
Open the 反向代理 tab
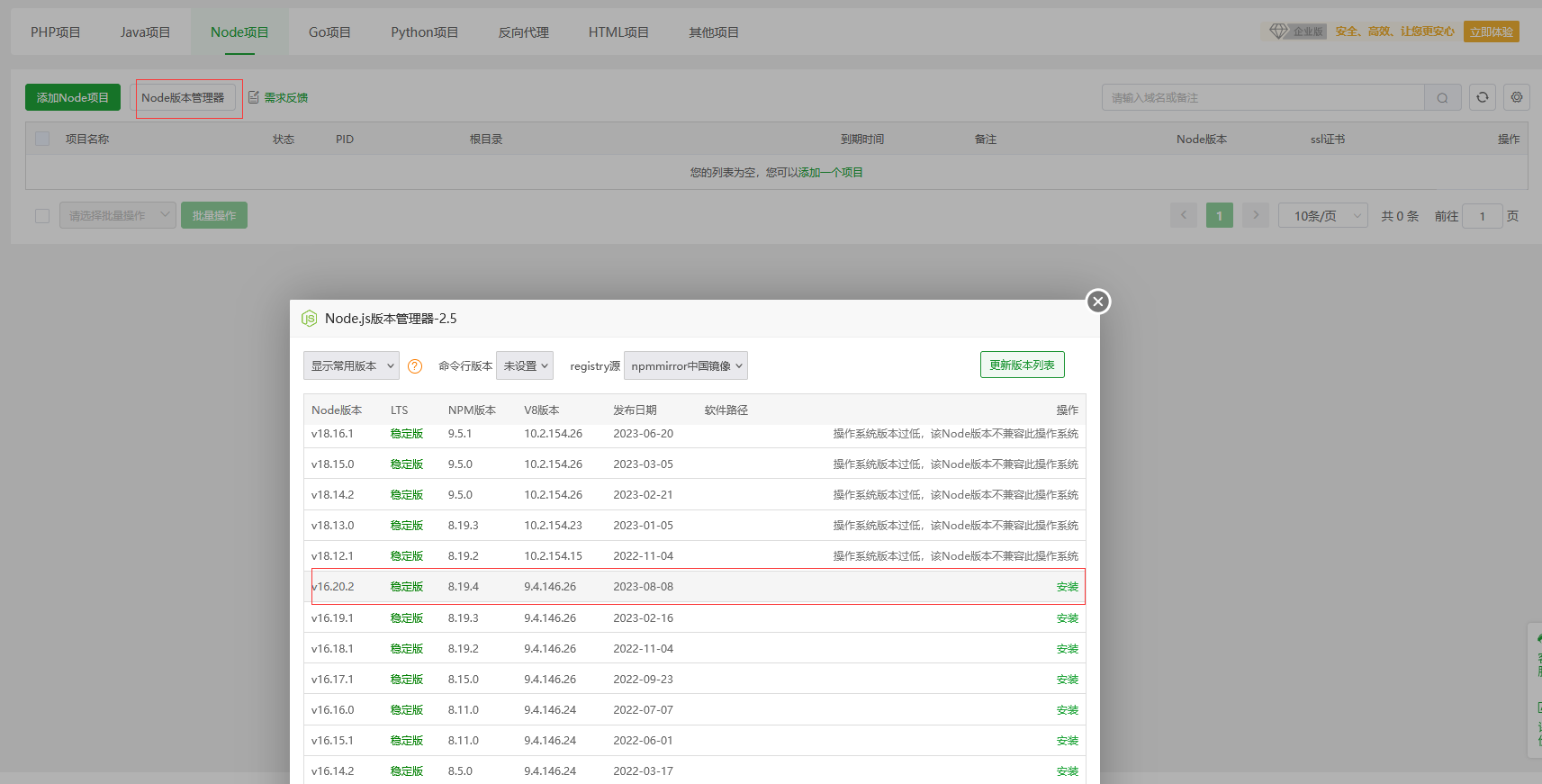pos(523,32)
